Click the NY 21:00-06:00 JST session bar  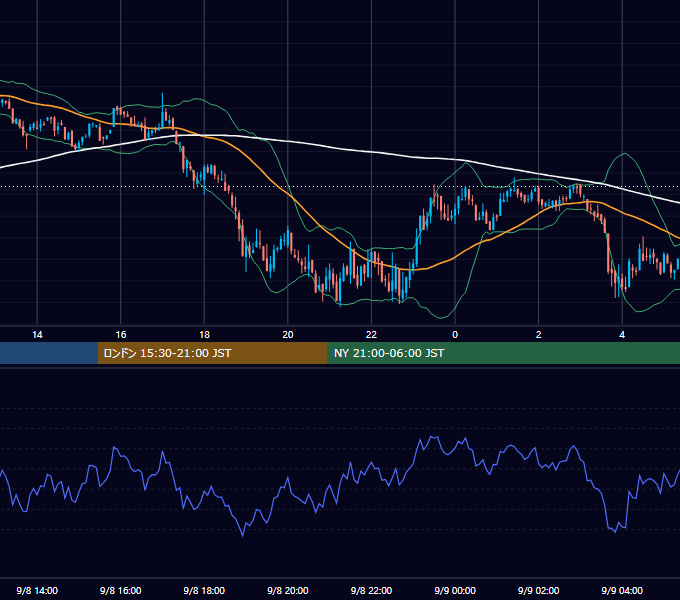[x=503, y=353]
